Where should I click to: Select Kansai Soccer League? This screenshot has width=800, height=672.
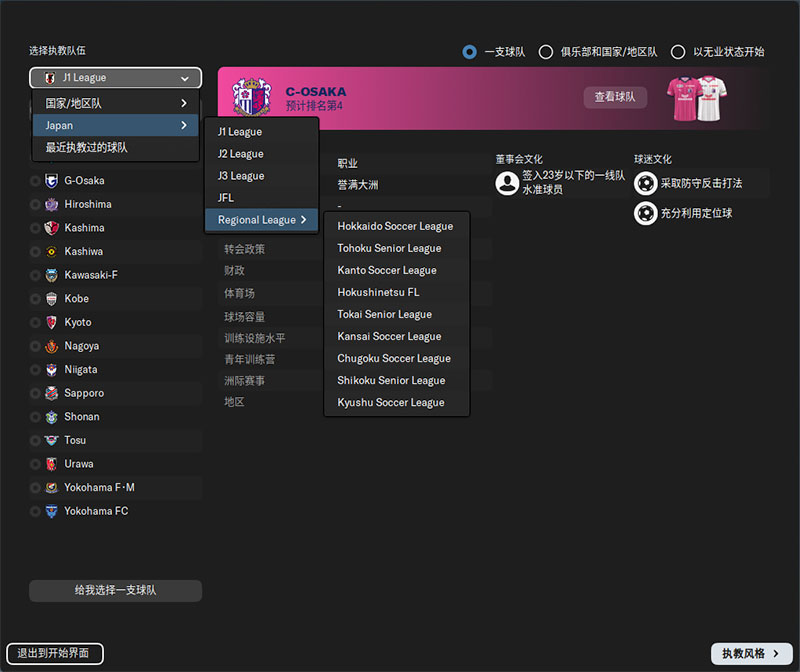[396, 336]
